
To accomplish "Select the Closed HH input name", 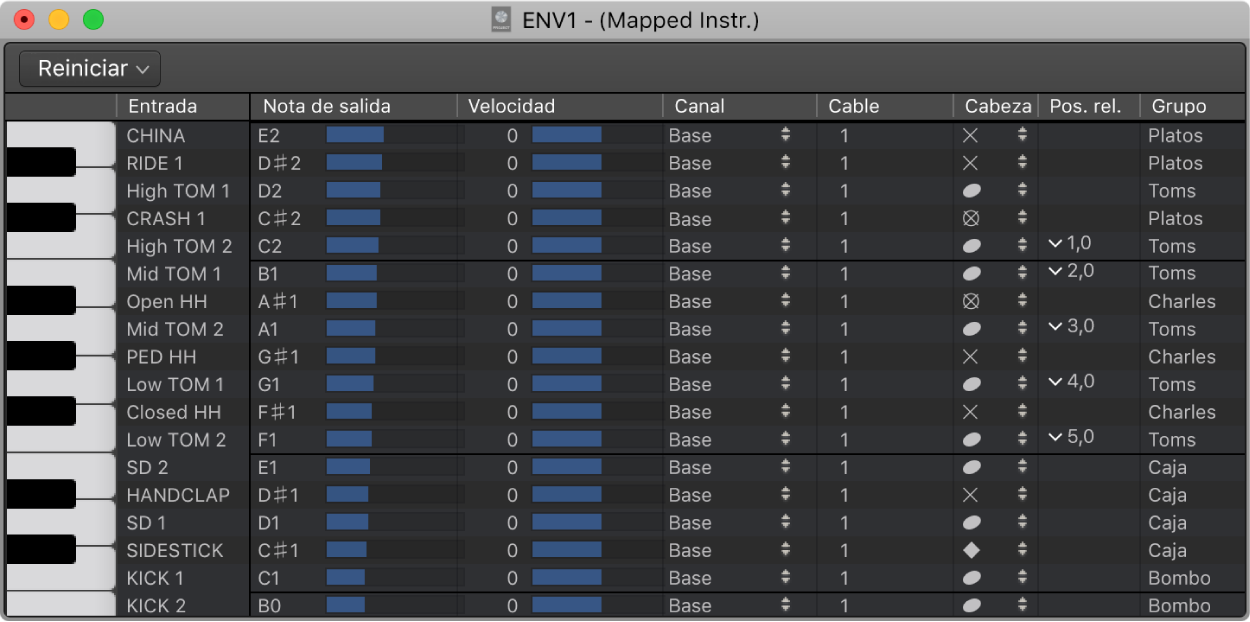I will 172,412.
